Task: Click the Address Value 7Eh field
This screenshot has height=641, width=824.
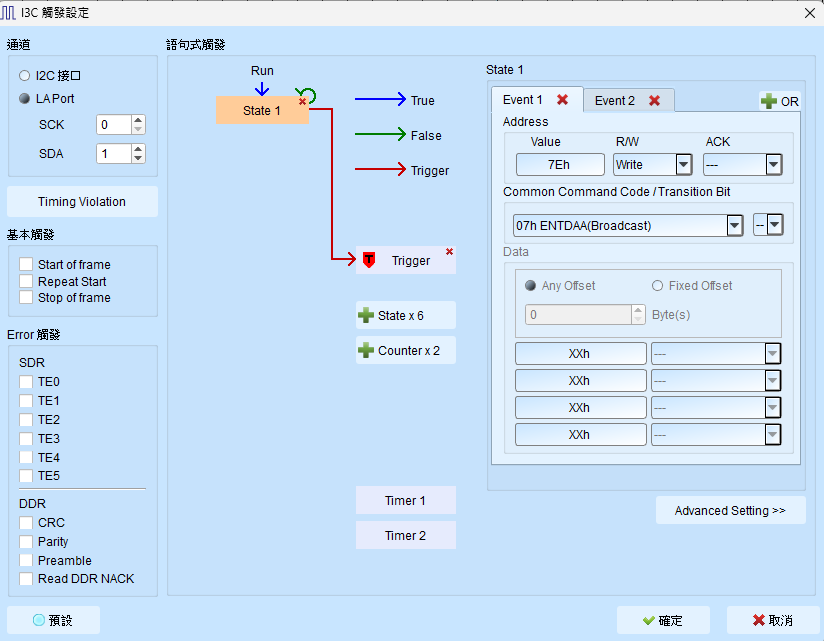Action: (x=560, y=164)
